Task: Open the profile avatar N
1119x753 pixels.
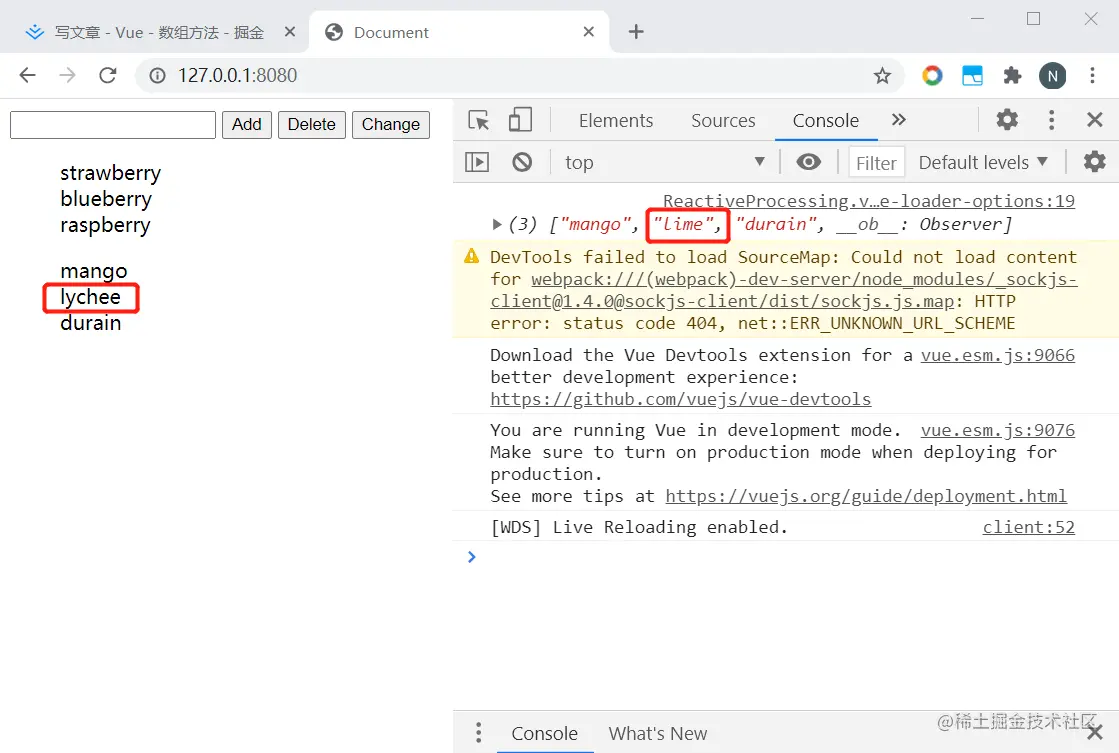Action: click(x=1053, y=76)
